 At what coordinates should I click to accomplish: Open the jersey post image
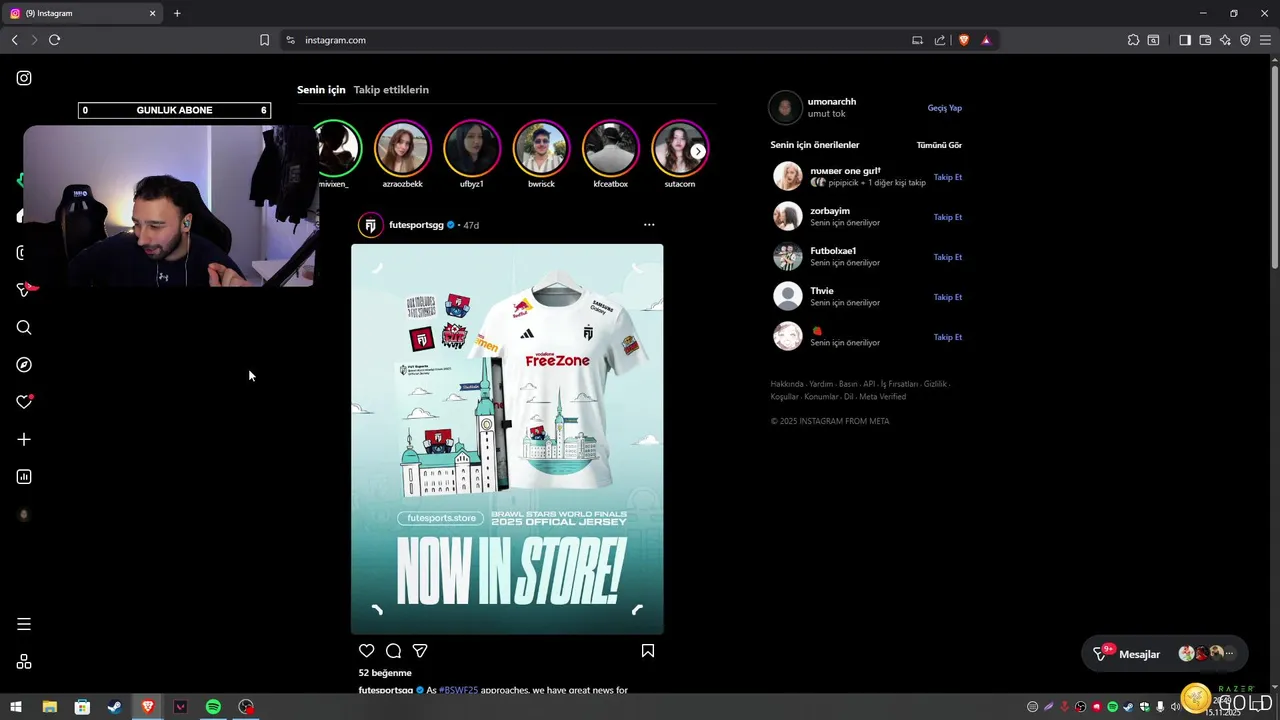click(507, 439)
